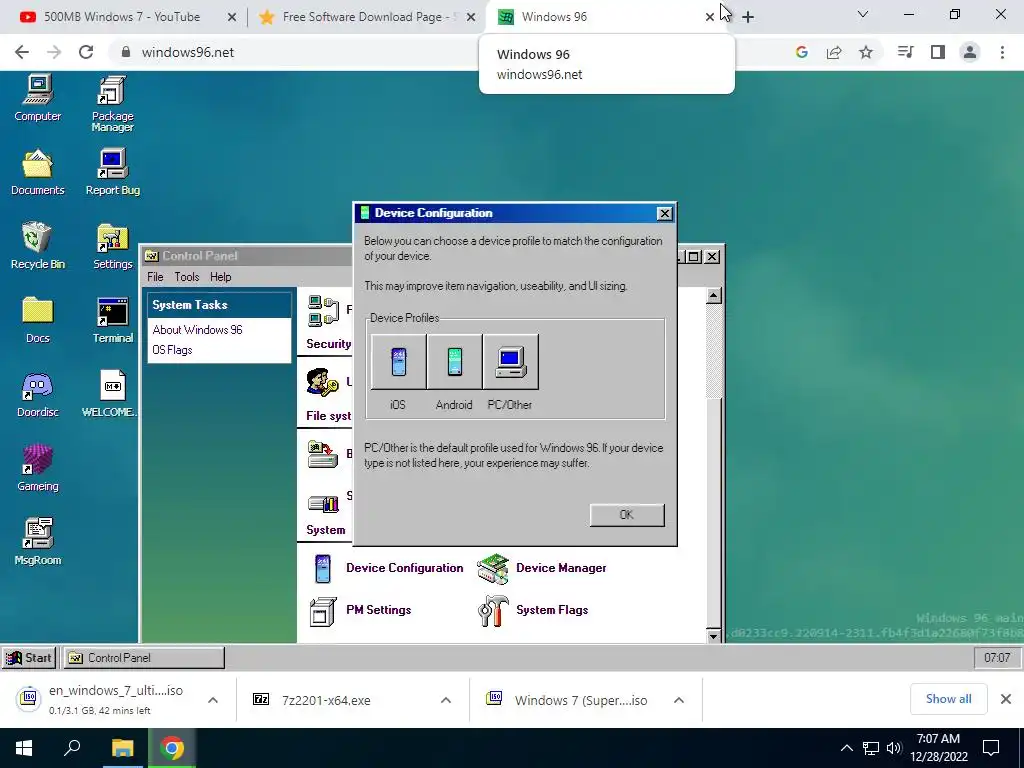Open Windows host Start menu

coord(24,748)
